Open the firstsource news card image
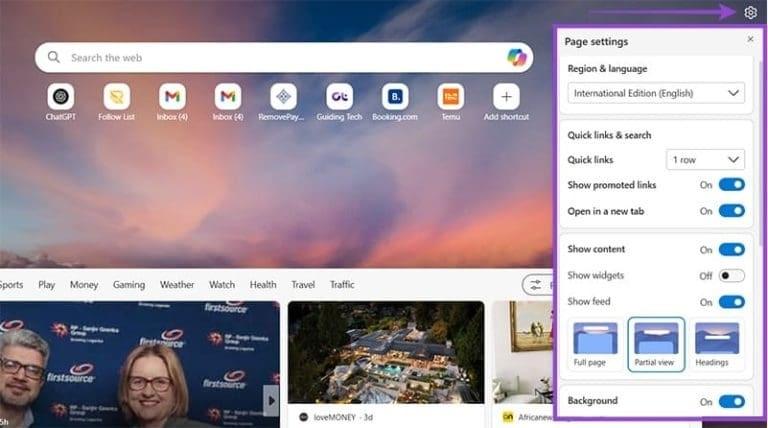Image resolution: width=768 pixels, height=428 pixels. pos(140,364)
